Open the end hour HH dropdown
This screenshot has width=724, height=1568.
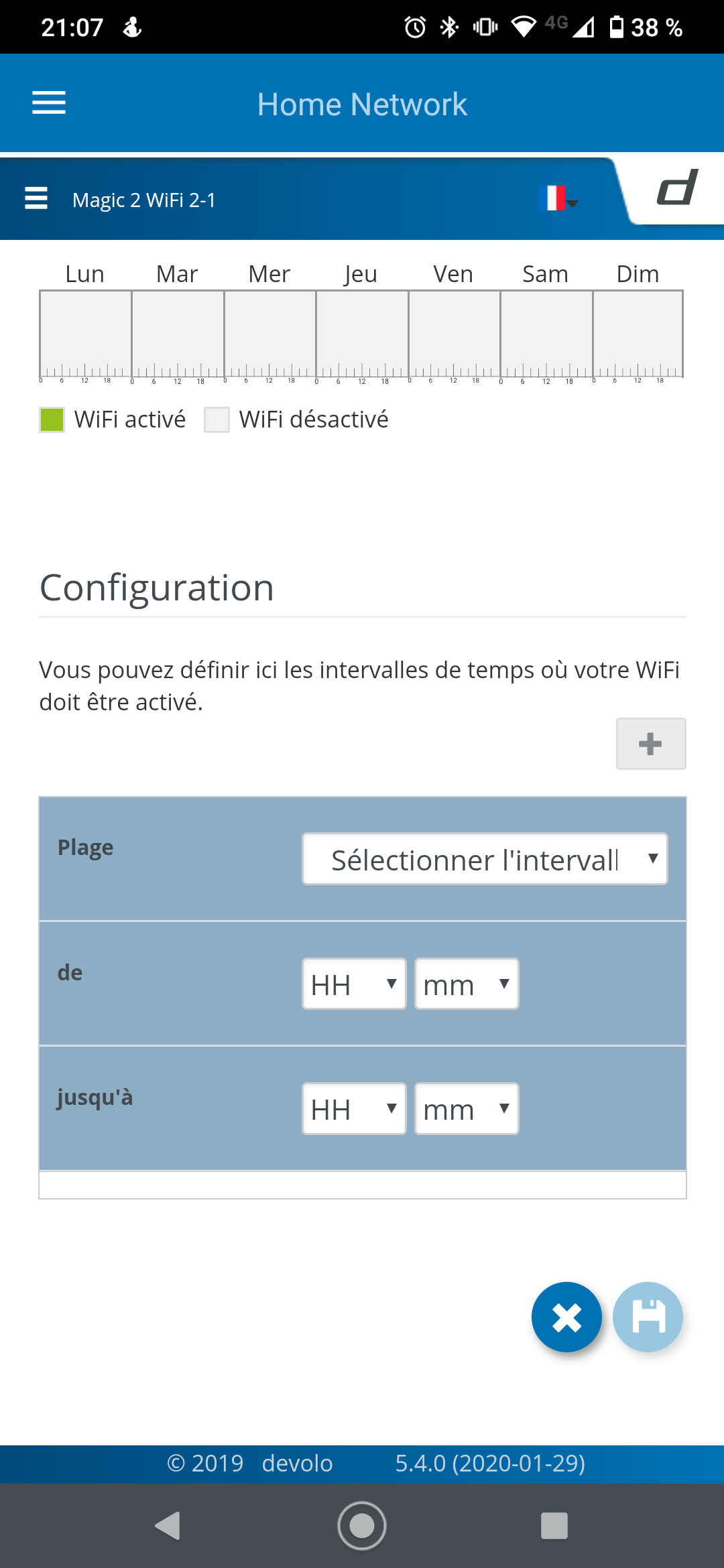pyautogui.click(x=354, y=1109)
